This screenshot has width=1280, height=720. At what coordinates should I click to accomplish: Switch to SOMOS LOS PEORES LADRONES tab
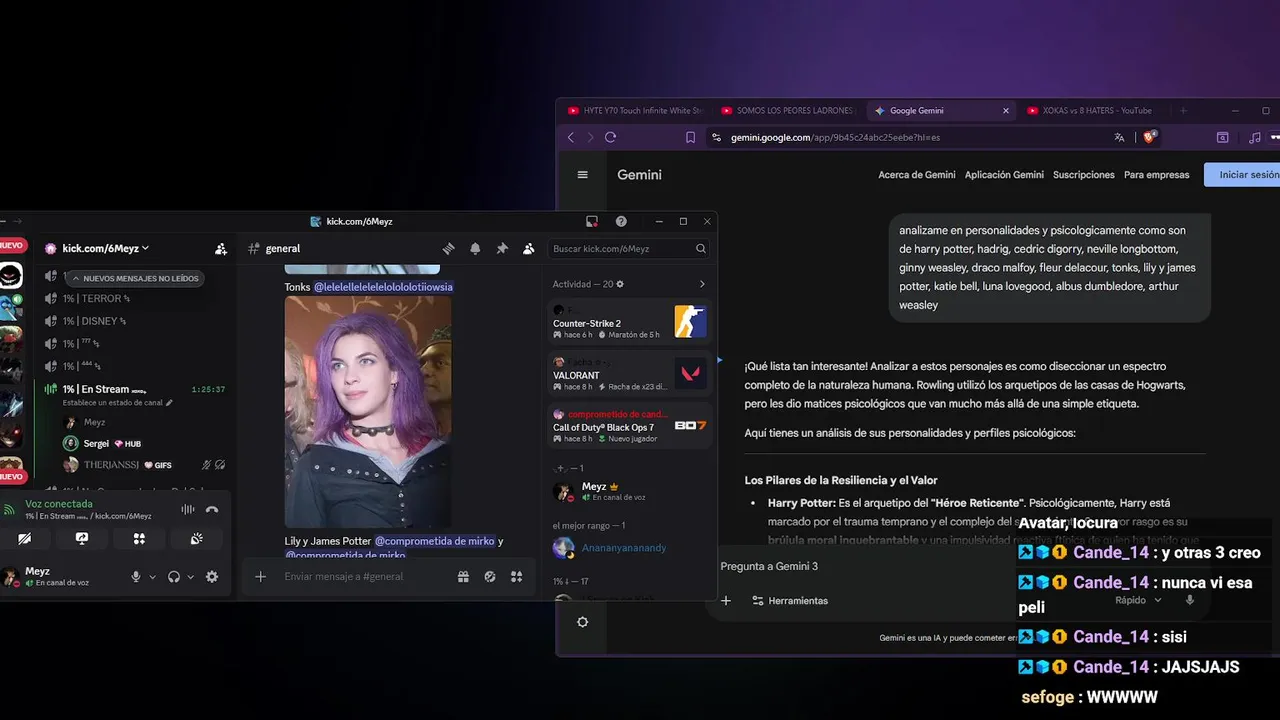pos(789,111)
